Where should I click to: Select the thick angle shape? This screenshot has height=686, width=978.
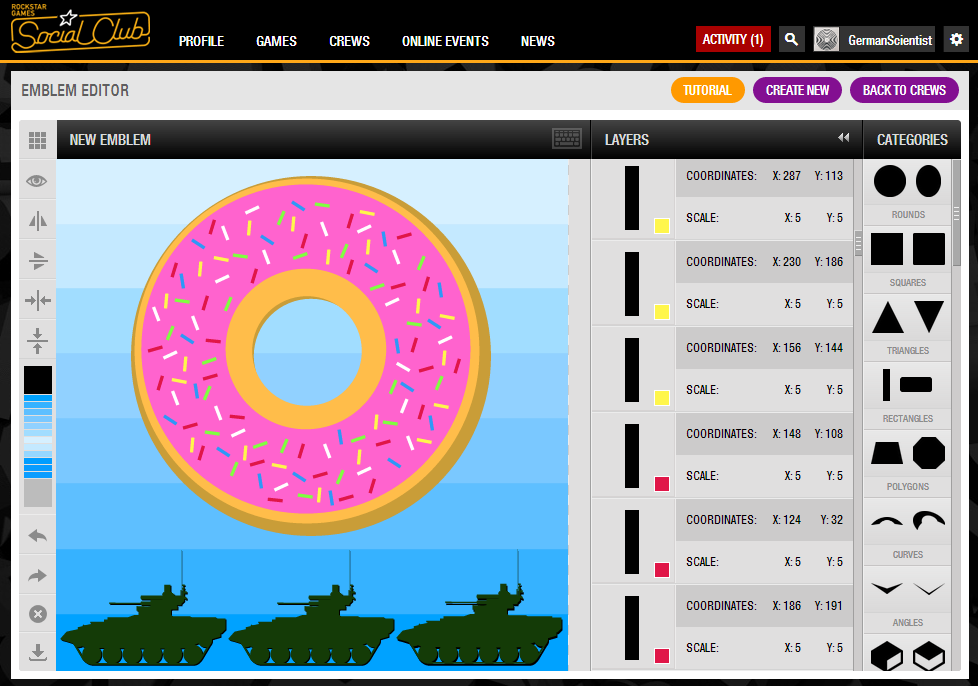(887, 588)
